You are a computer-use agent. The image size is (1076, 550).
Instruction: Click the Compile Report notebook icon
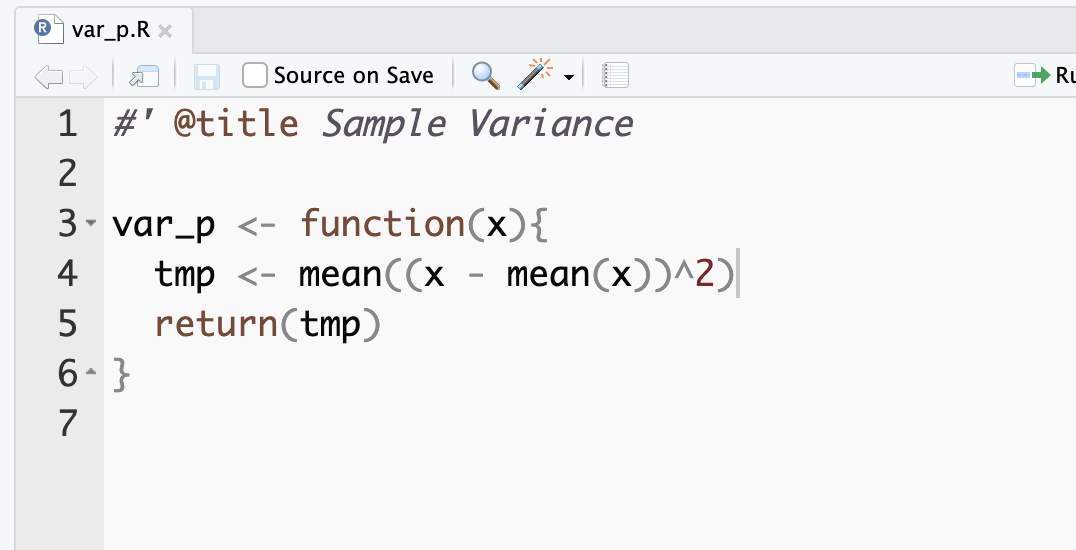[615, 76]
